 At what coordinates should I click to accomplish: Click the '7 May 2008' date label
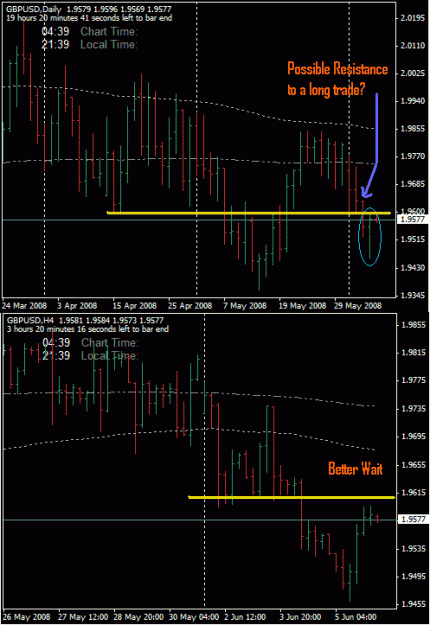[x=245, y=306]
